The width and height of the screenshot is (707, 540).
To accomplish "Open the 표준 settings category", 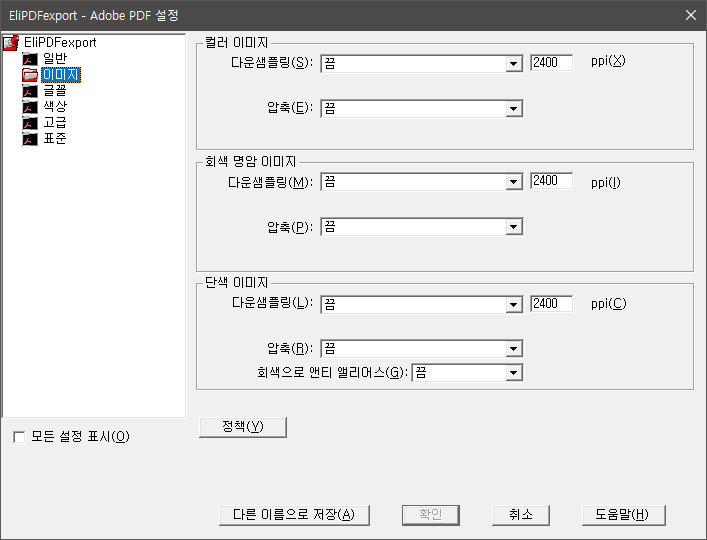I will pyautogui.click(x=55, y=138).
